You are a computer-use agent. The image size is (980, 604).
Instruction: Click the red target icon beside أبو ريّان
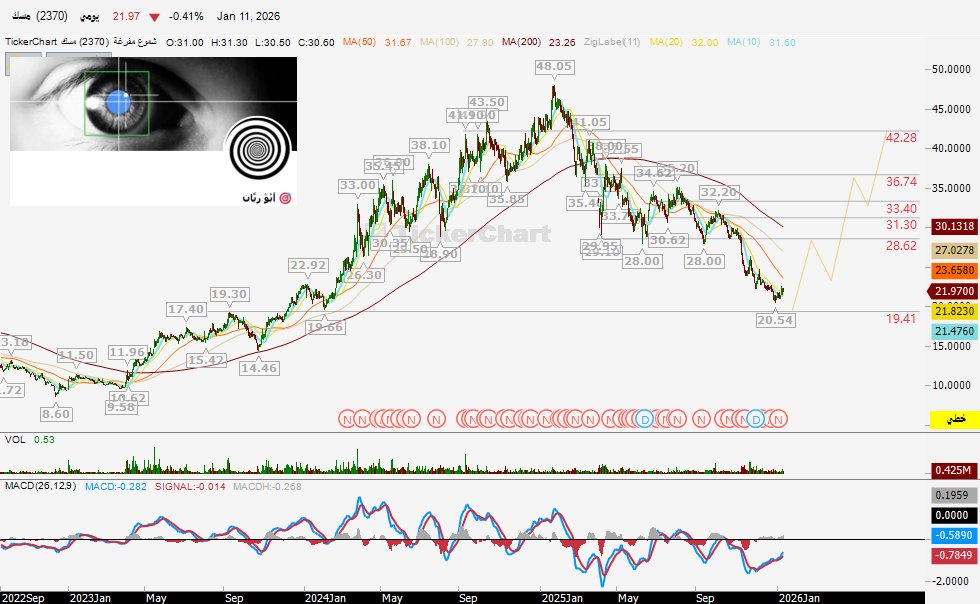coord(286,198)
